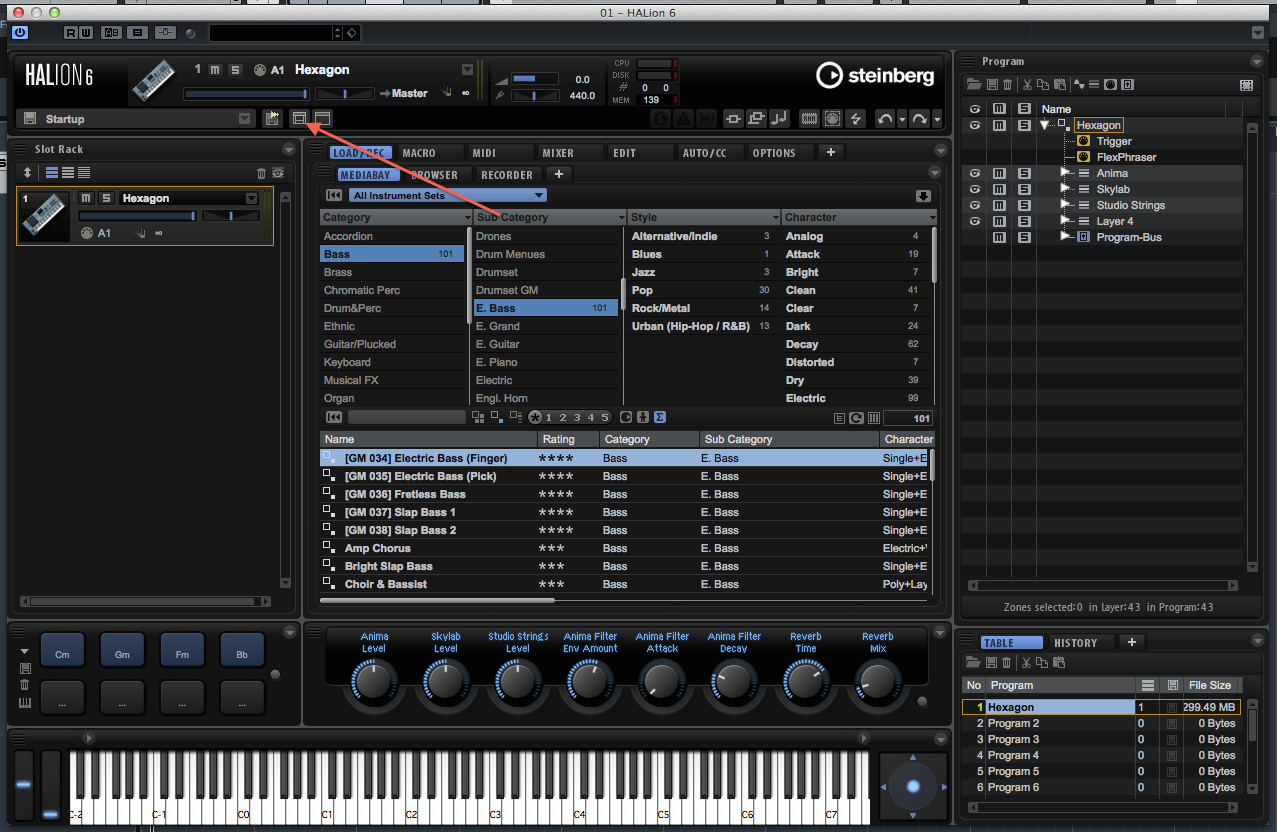The image size is (1277, 832).
Task: Click the Reverb Mix knob
Action: click(877, 682)
